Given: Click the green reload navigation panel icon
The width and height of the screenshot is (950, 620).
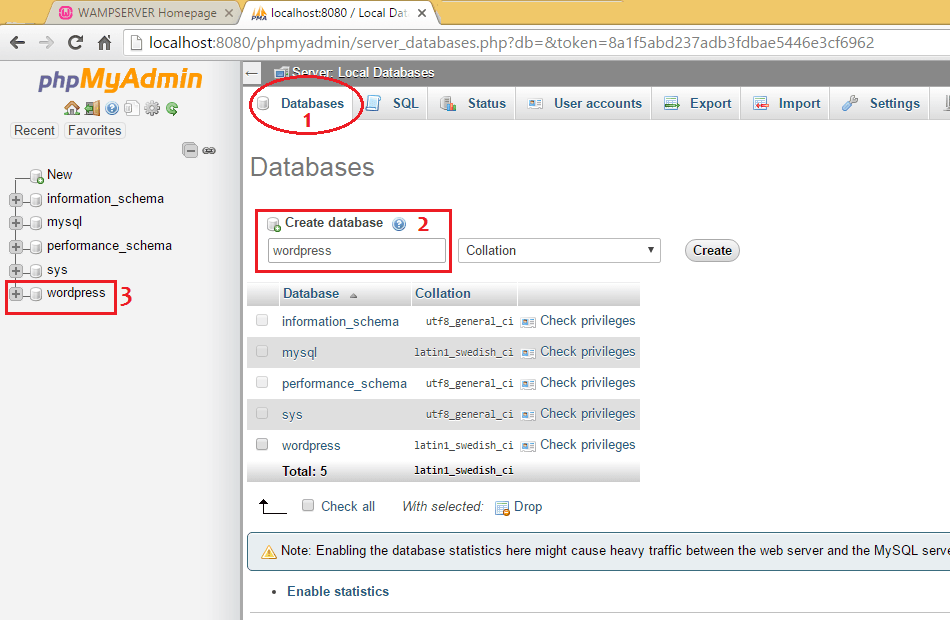Looking at the screenshot, I should (172, 108).
